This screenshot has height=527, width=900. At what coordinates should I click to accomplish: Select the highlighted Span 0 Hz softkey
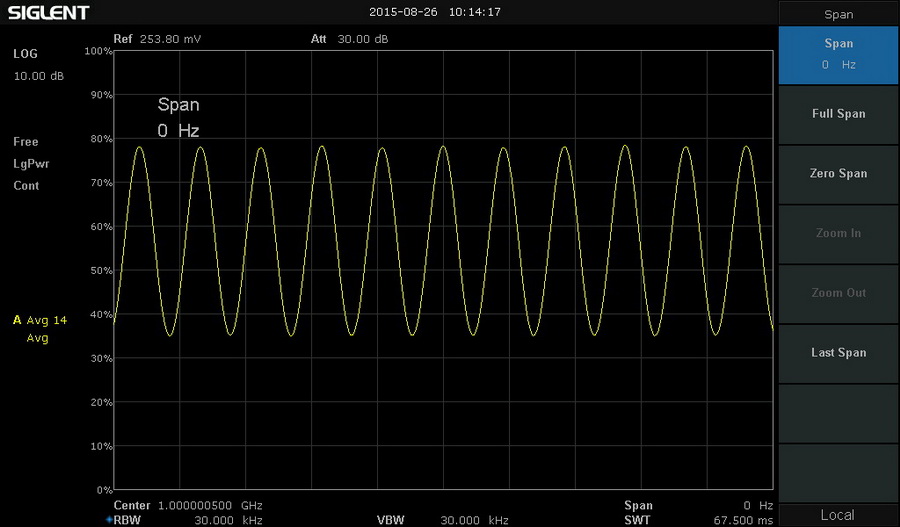tap(838, 54)
